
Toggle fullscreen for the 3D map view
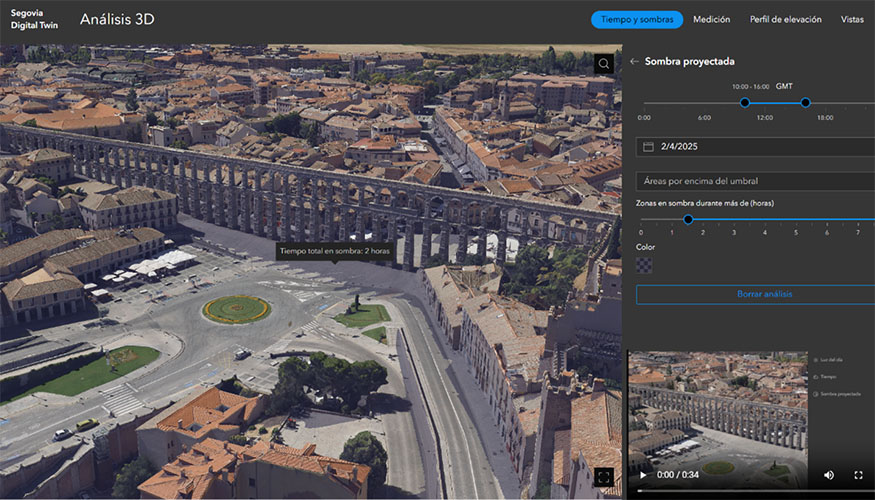click(603, 476)
